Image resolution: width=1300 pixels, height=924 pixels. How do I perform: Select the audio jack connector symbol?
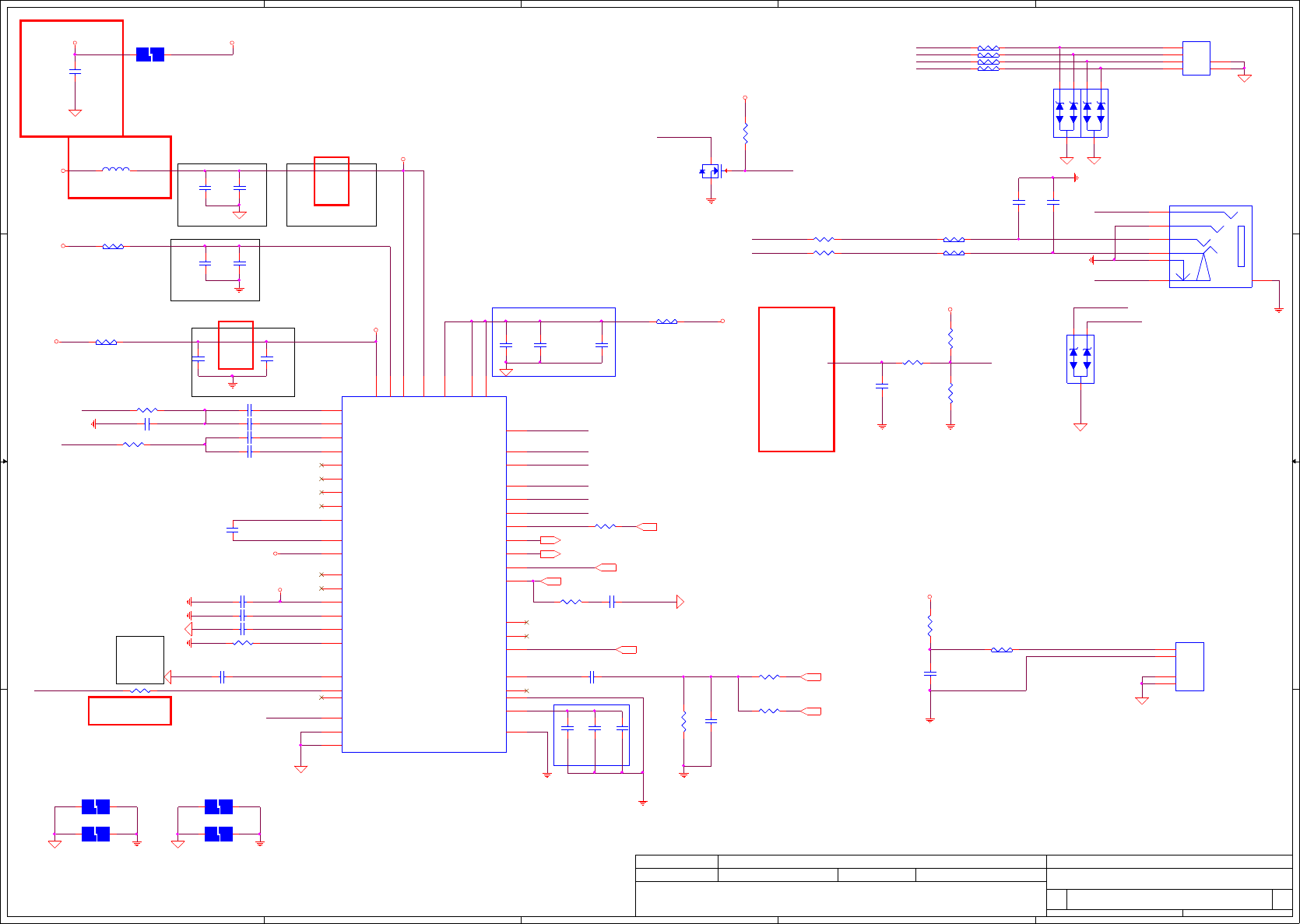[1210, 247]
